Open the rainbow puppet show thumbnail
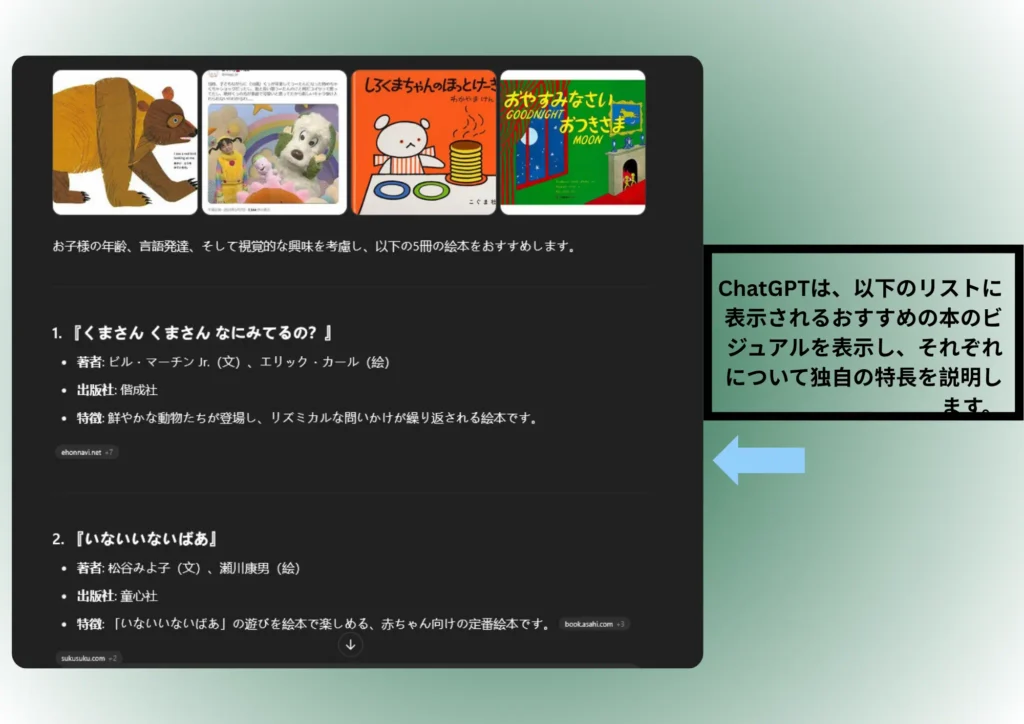Viewport: 1024px width, 724px height. pyautogui.click(x=274, y=142)
